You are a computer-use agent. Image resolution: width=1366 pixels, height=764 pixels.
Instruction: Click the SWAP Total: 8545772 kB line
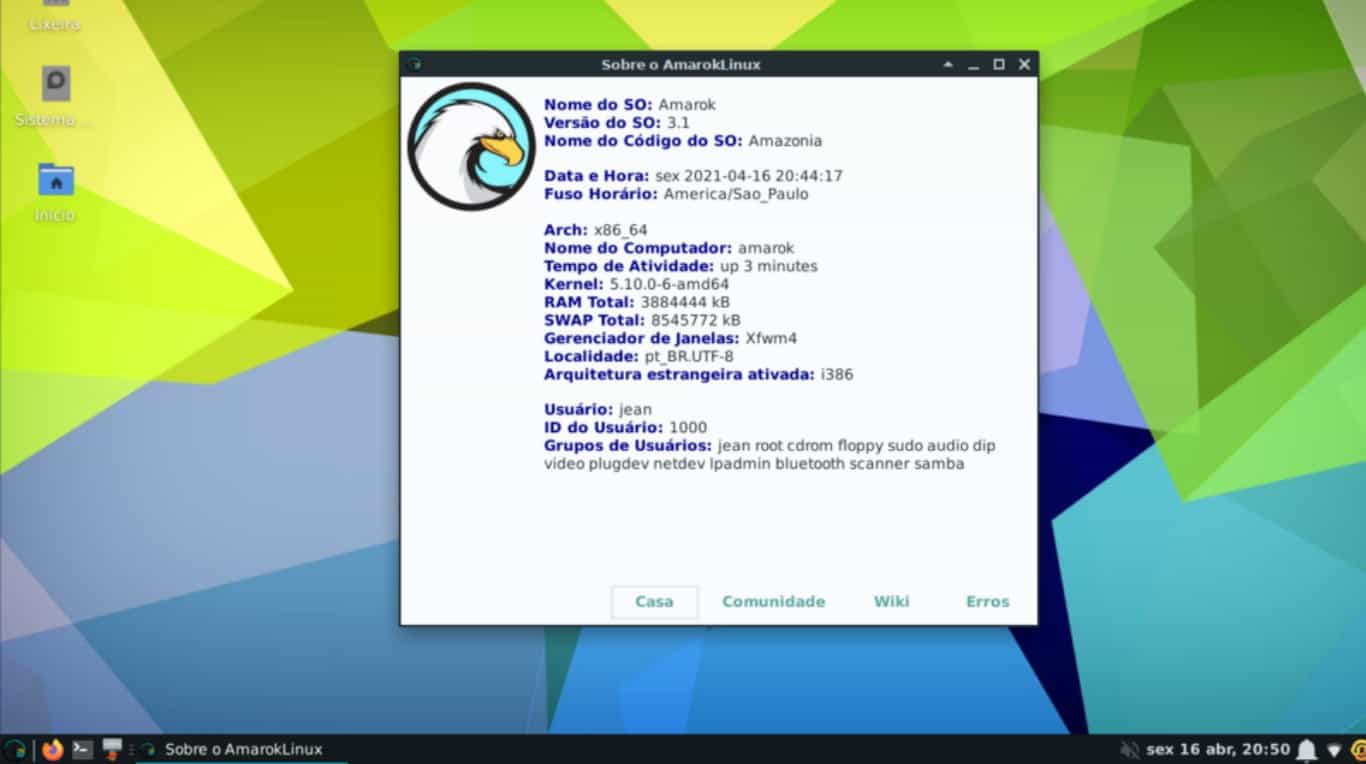641,320
